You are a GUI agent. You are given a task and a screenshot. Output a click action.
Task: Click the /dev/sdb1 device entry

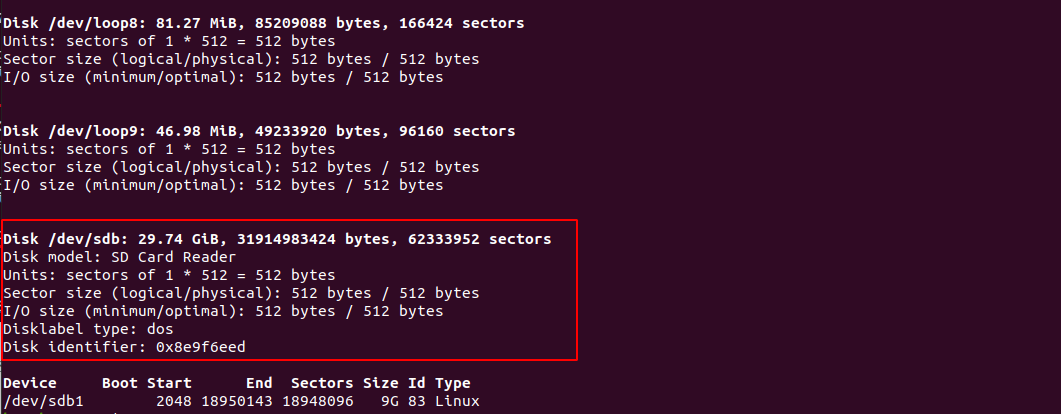click(x=43, y=401)
